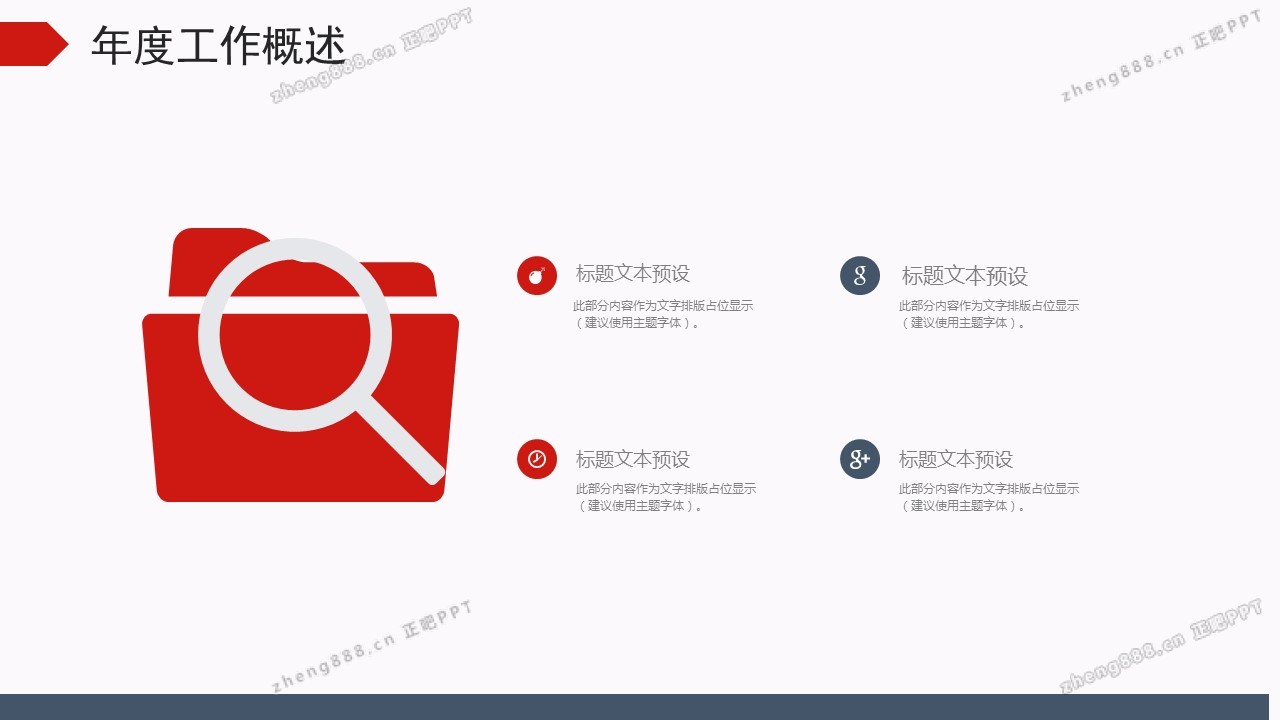
Task: Select 标题文本预设 heading beside Google+ icon
Action: click(x=955, y=459)
